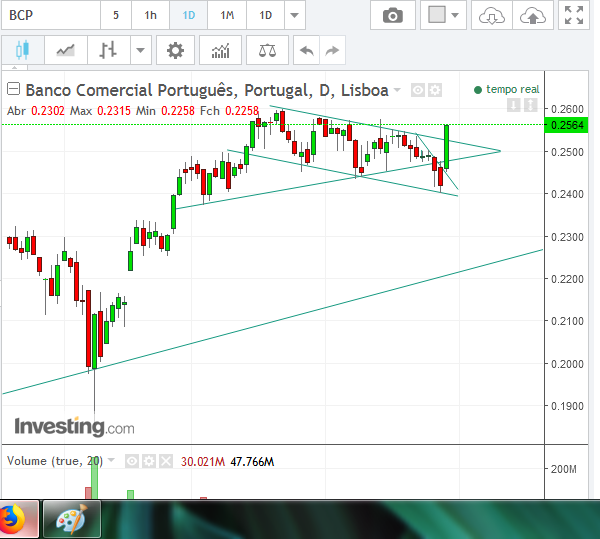Move pane down arrow button
This screenshot has height=539, width=600.
tap(514, 105)
